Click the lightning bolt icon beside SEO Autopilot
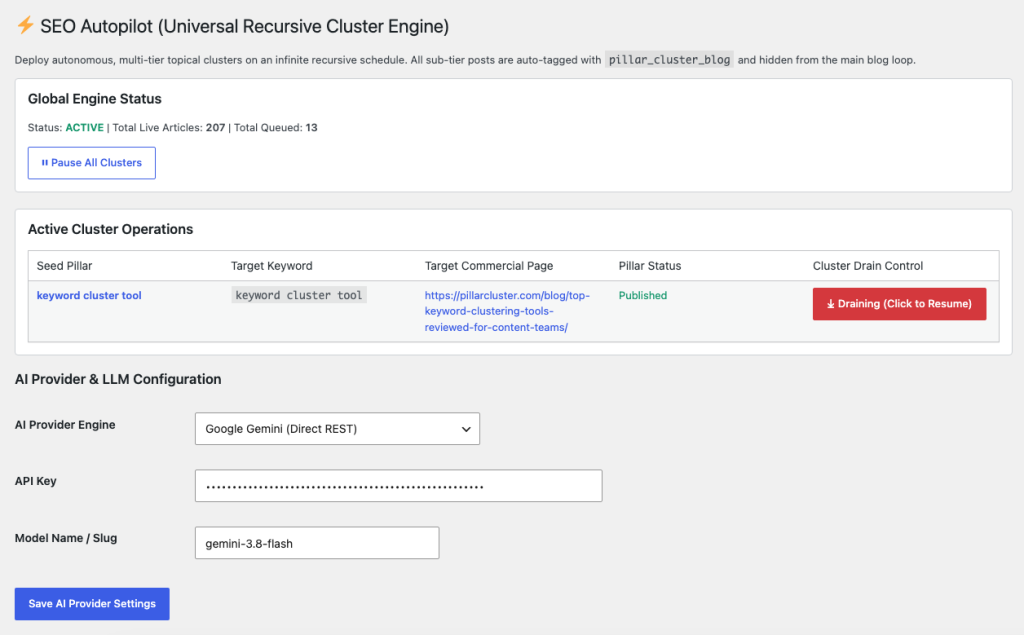Screen dimensions: 1024x635 coord(25,25)
